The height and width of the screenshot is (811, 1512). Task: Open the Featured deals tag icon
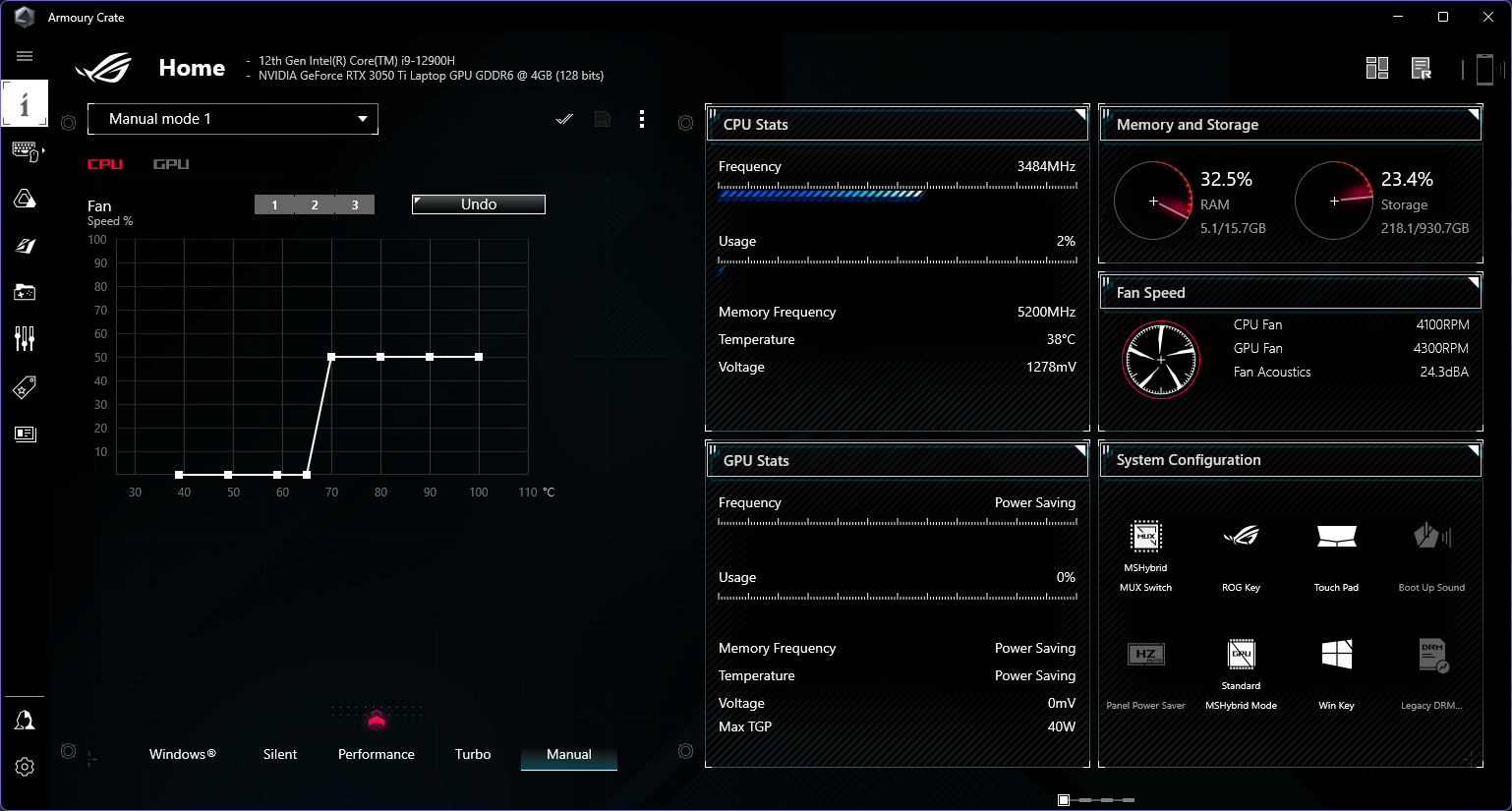(x=25, y=387)
